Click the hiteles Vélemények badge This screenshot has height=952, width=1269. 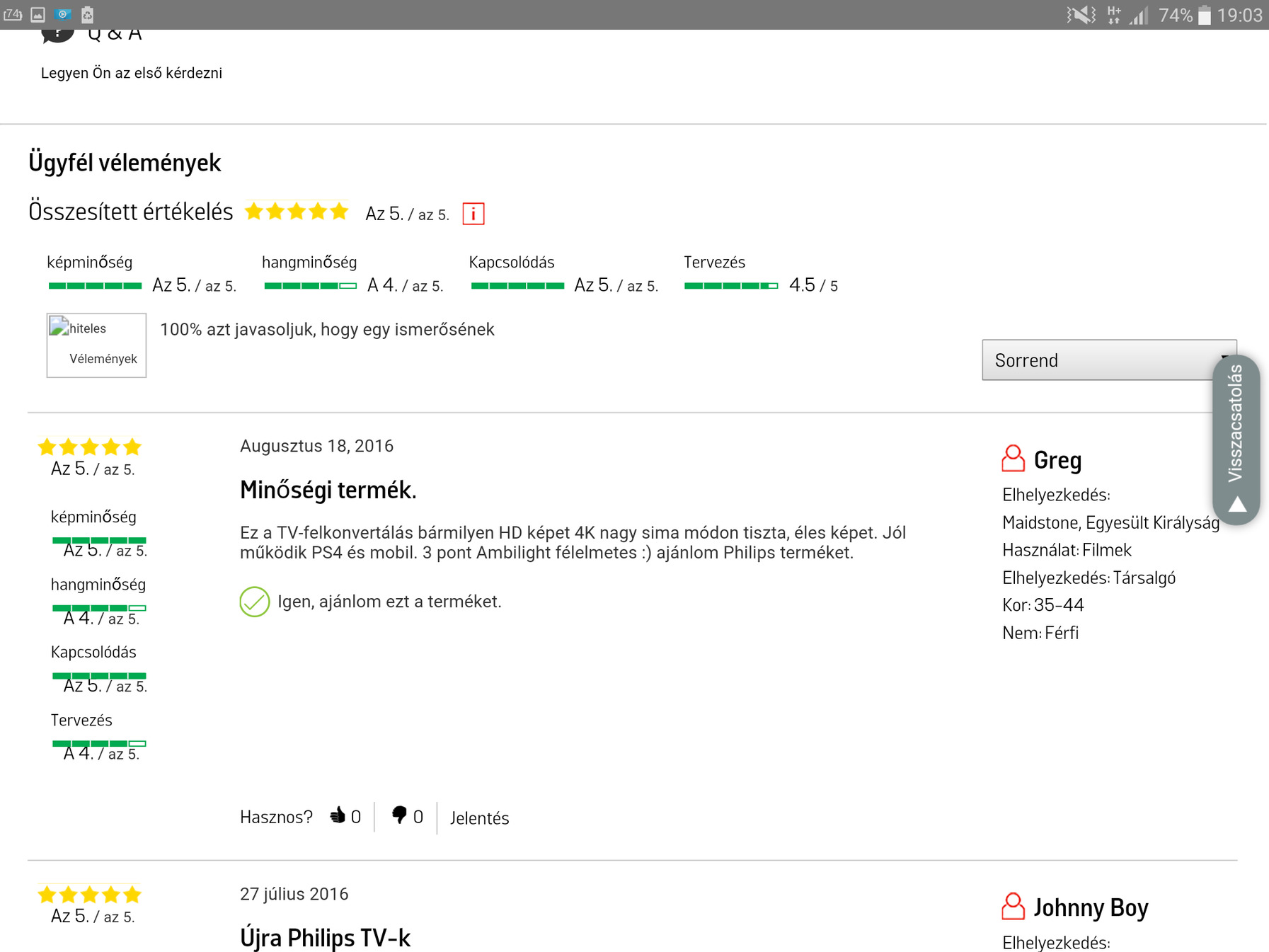(x=96, y=345)
